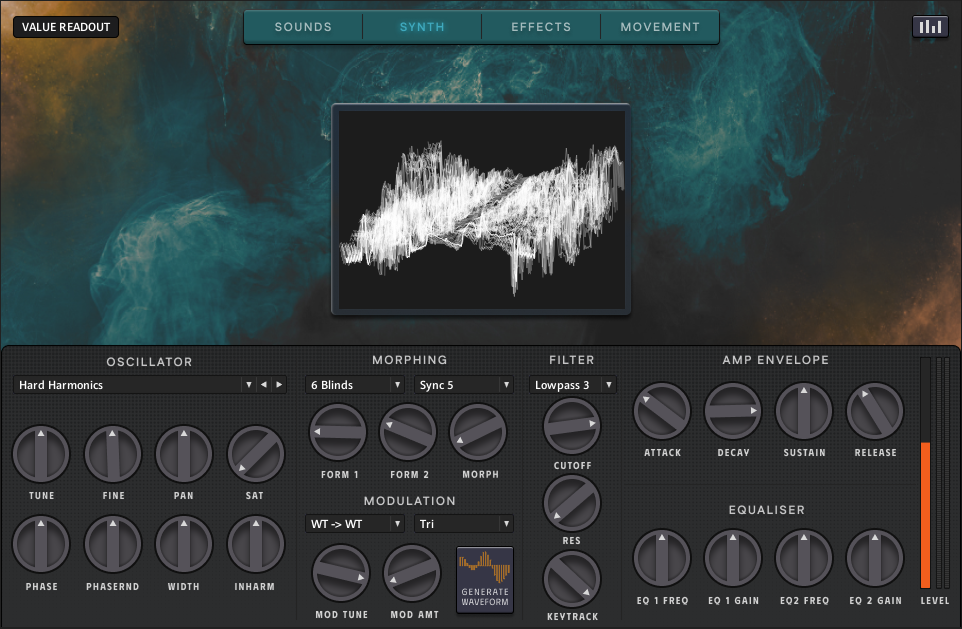Switch to the Effects tab
This screenshot has height=629, width=962.
(541, 27)
